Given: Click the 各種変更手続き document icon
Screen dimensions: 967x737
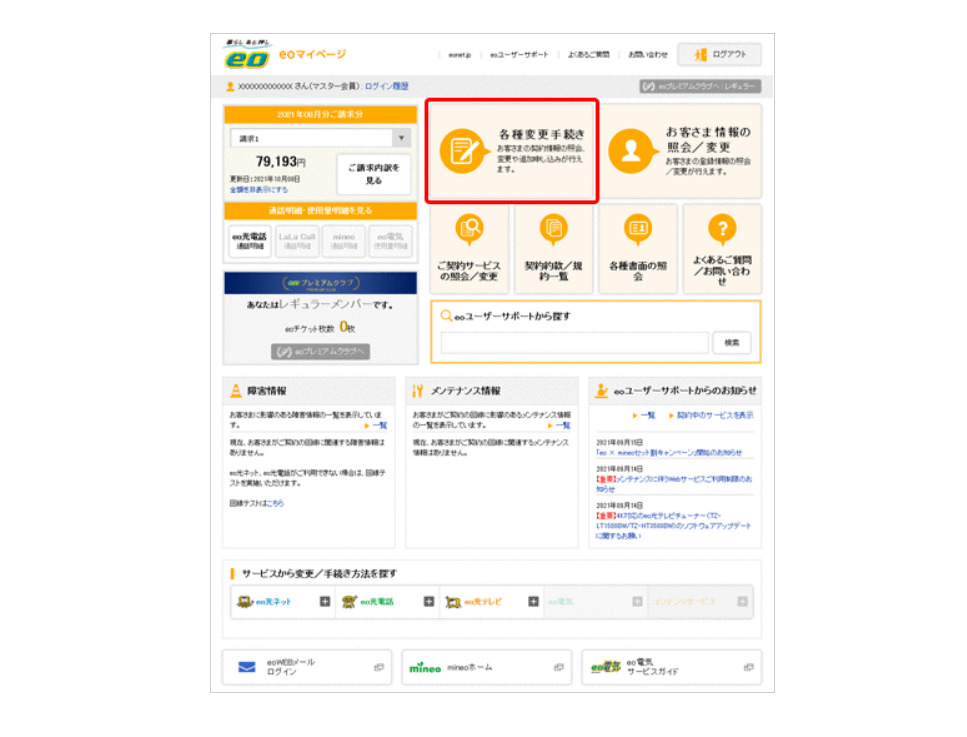Looking at the screenshot, I should [x=461, y=151].
